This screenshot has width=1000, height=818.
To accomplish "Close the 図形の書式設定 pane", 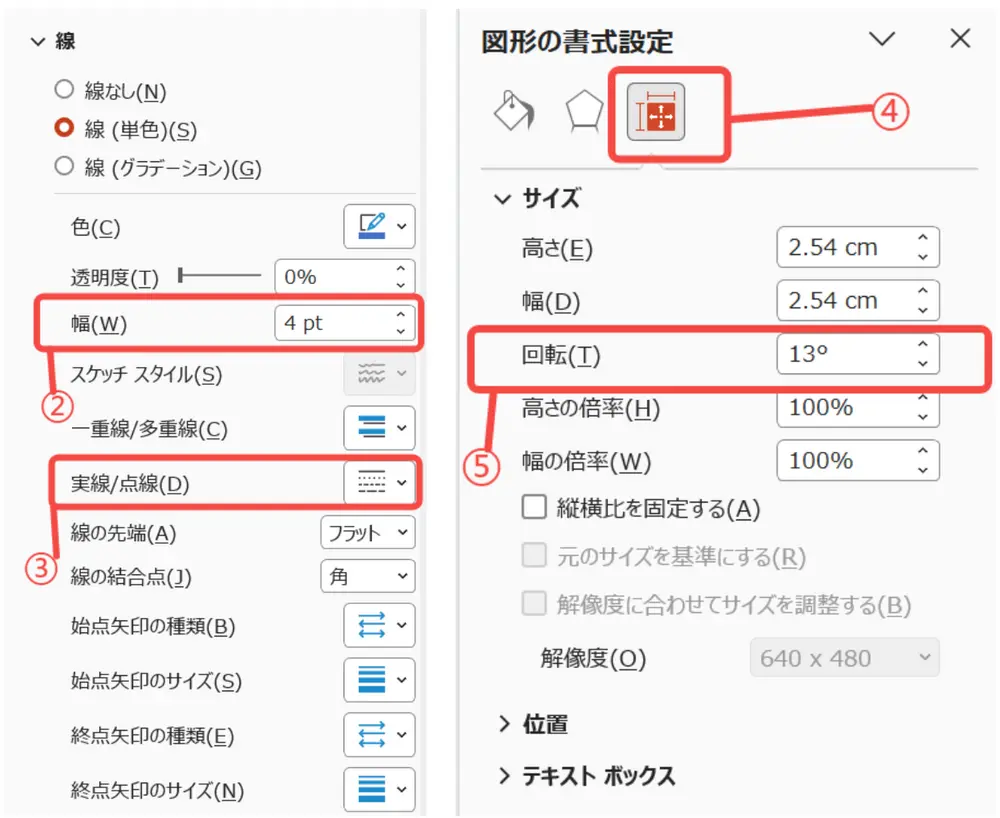I will [960, 38].
